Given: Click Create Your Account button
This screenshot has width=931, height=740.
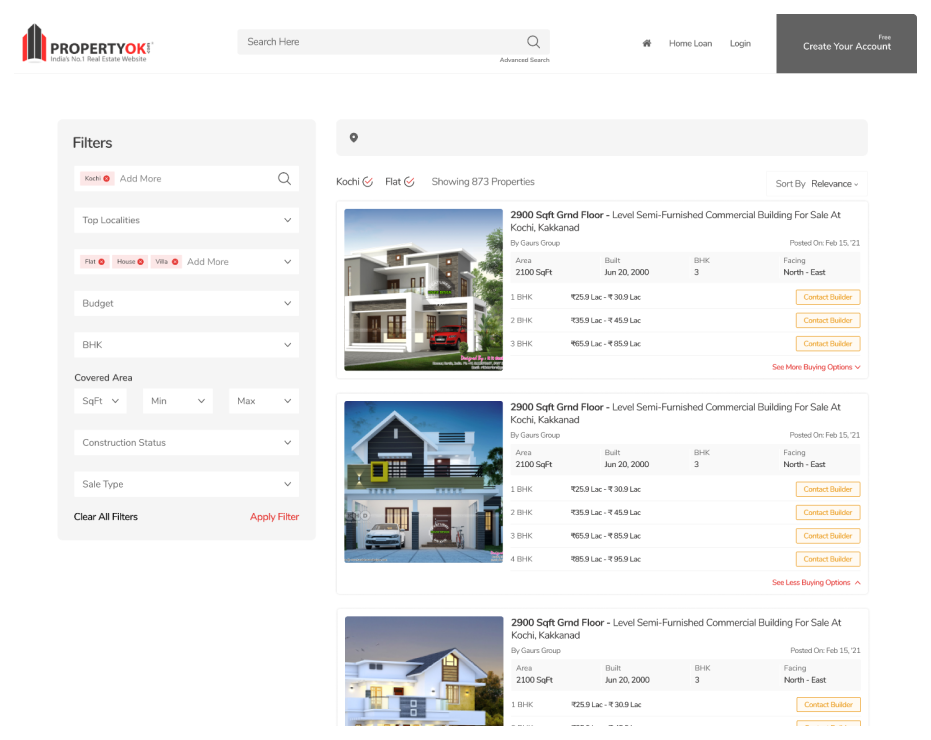Looking at the screenshot, I should pyautogui.click(x=846, y=44).
